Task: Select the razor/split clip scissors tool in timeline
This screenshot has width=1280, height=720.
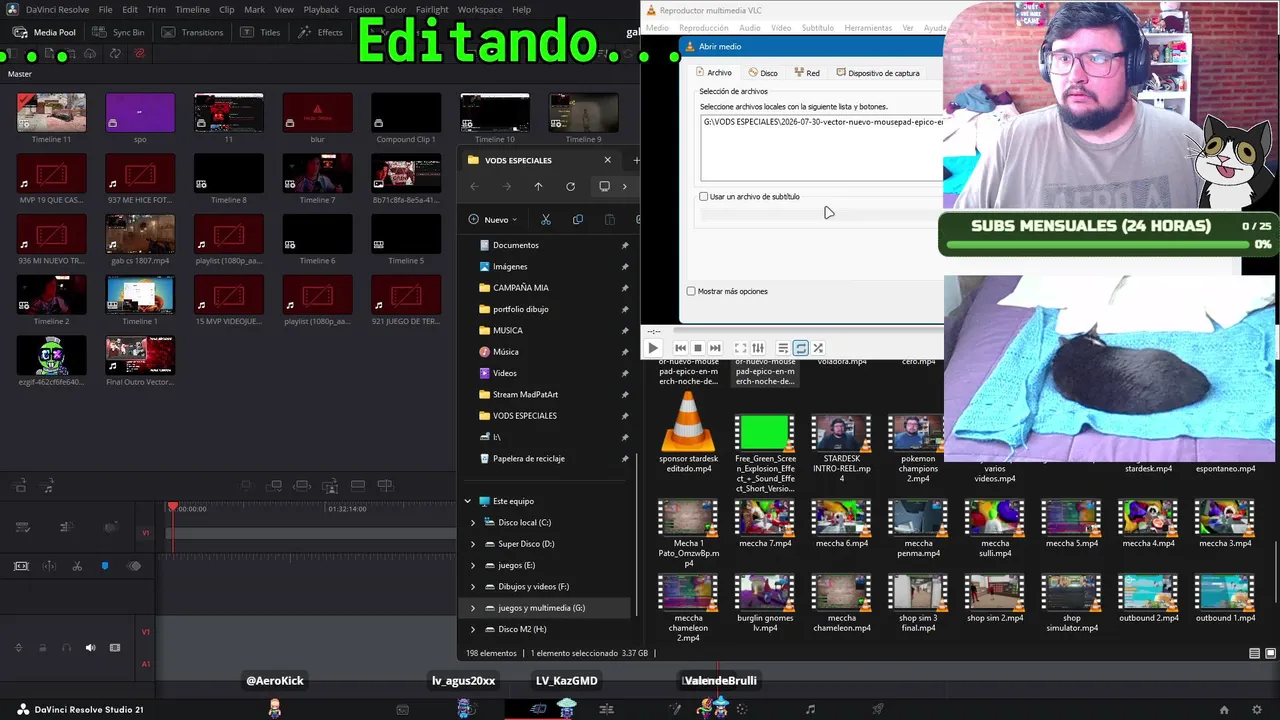Action: [77, 566]
